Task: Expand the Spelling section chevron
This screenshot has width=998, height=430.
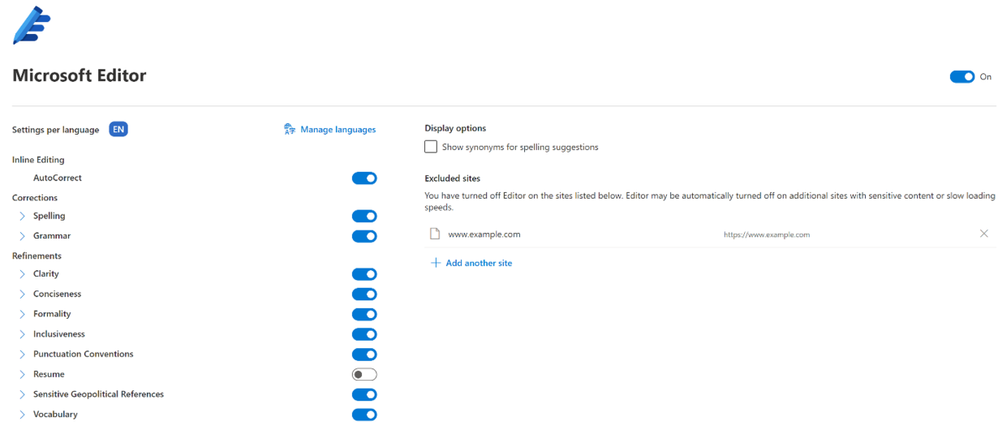Action: [22, 216]
